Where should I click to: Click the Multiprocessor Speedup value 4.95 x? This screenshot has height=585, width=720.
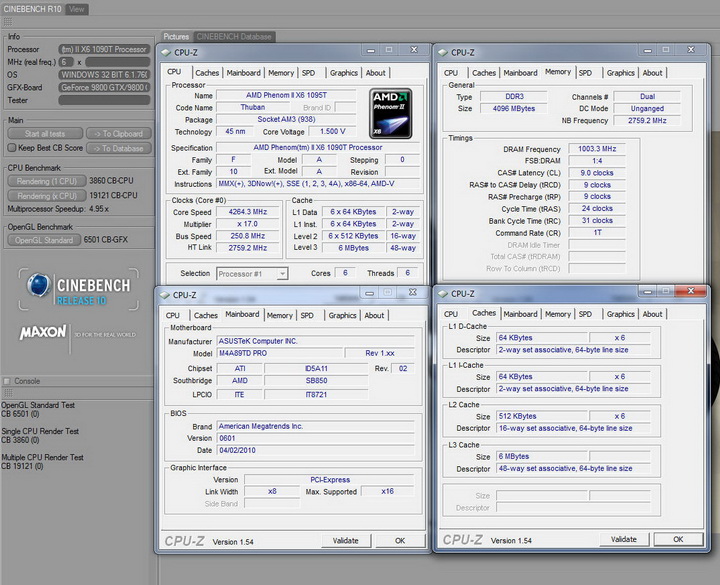99,209
